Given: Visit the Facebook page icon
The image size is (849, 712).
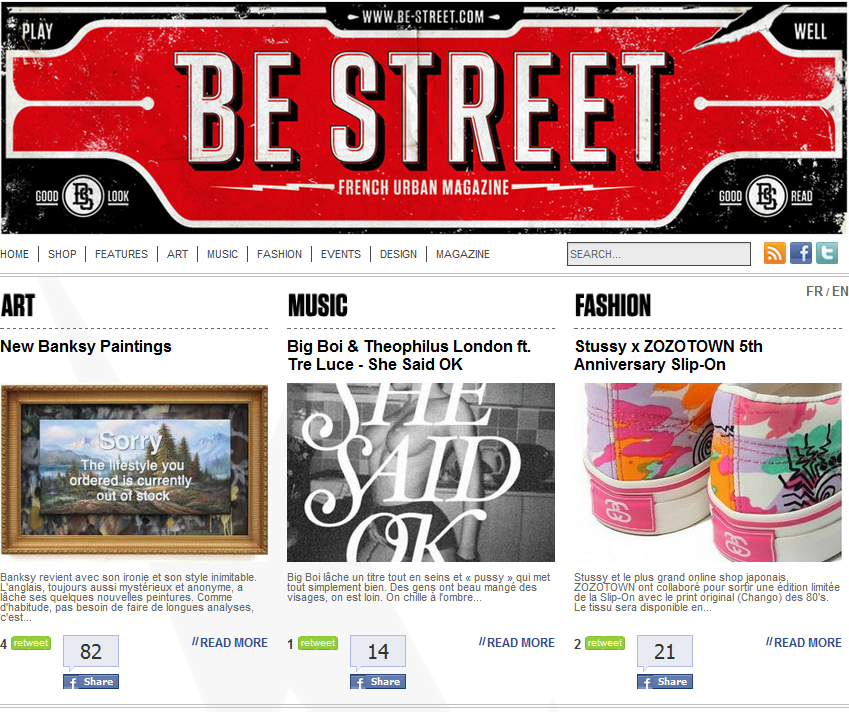Looking at the screenshot, I should coord(801,253).
